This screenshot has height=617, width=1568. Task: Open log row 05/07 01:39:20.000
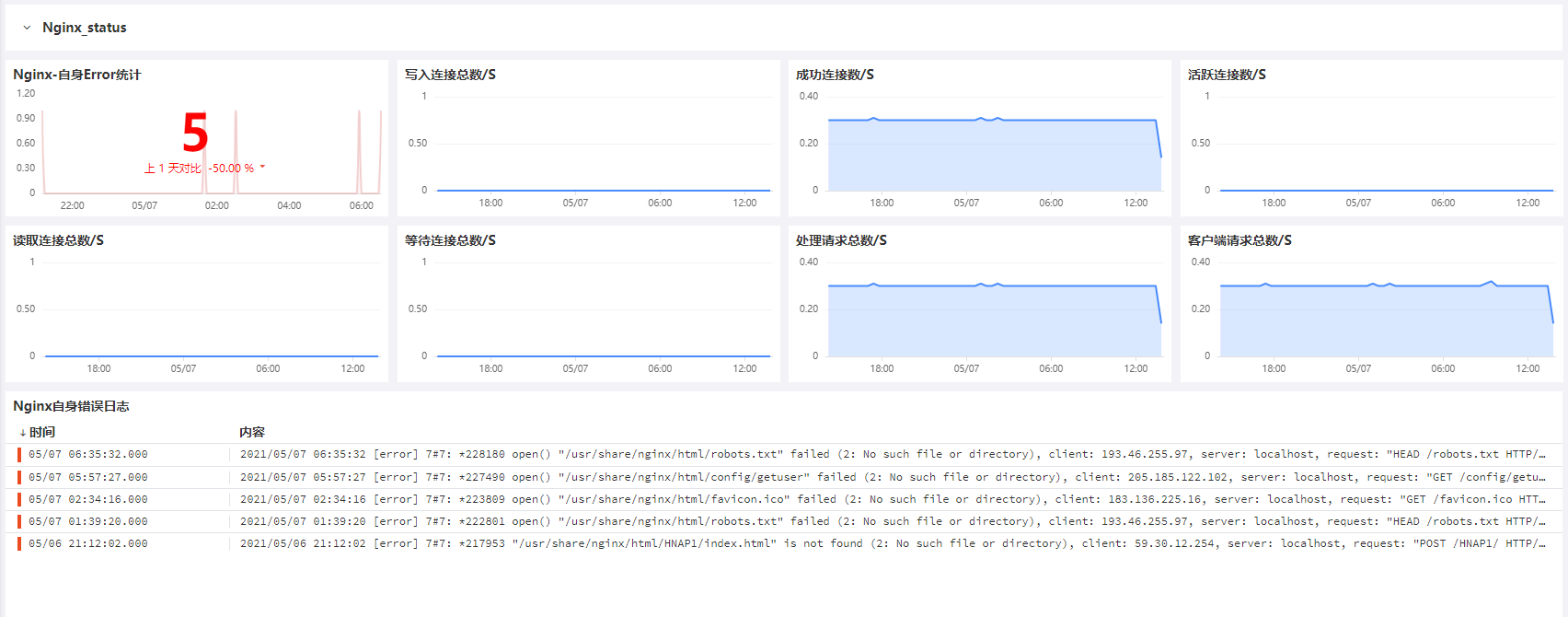point(784,521)
